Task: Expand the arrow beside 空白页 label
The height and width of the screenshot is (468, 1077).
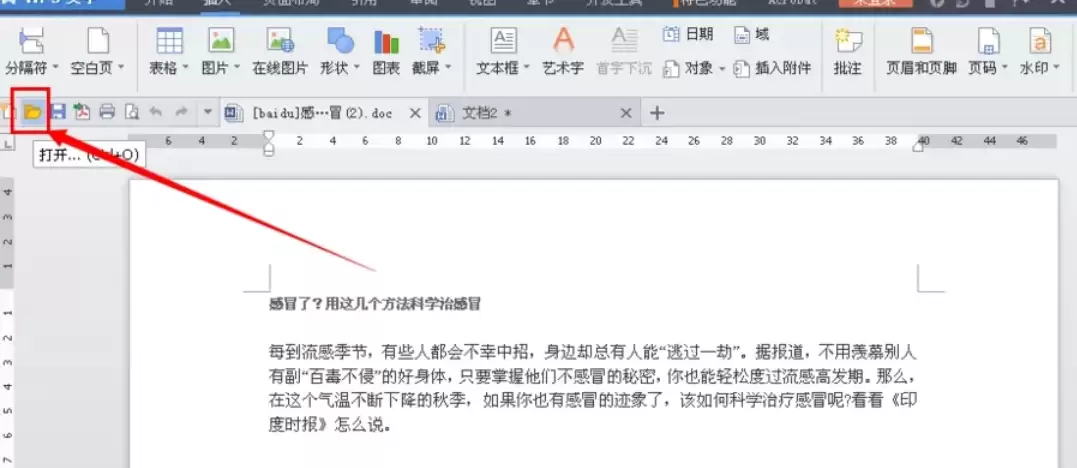Action: pos(121,68)
